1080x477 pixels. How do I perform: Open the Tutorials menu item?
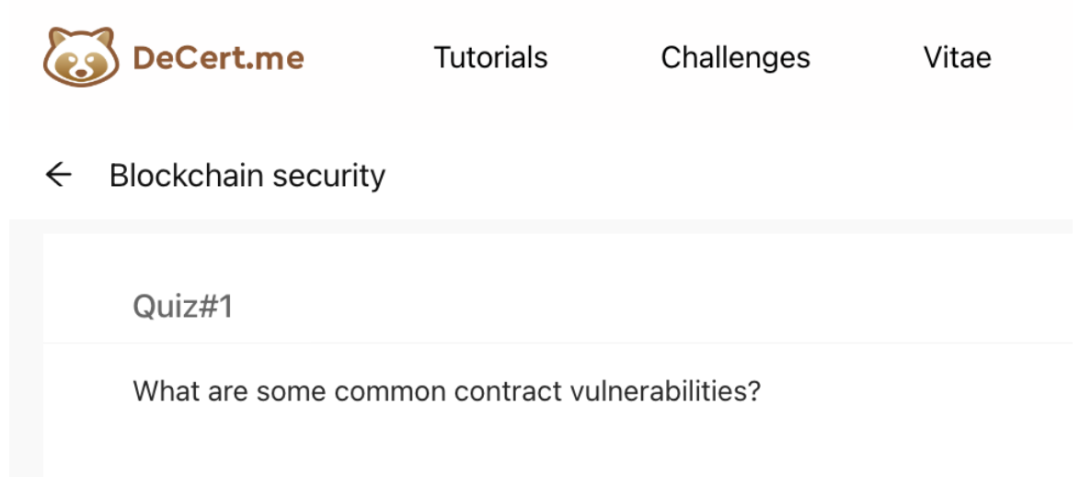(x=490, y=58)
